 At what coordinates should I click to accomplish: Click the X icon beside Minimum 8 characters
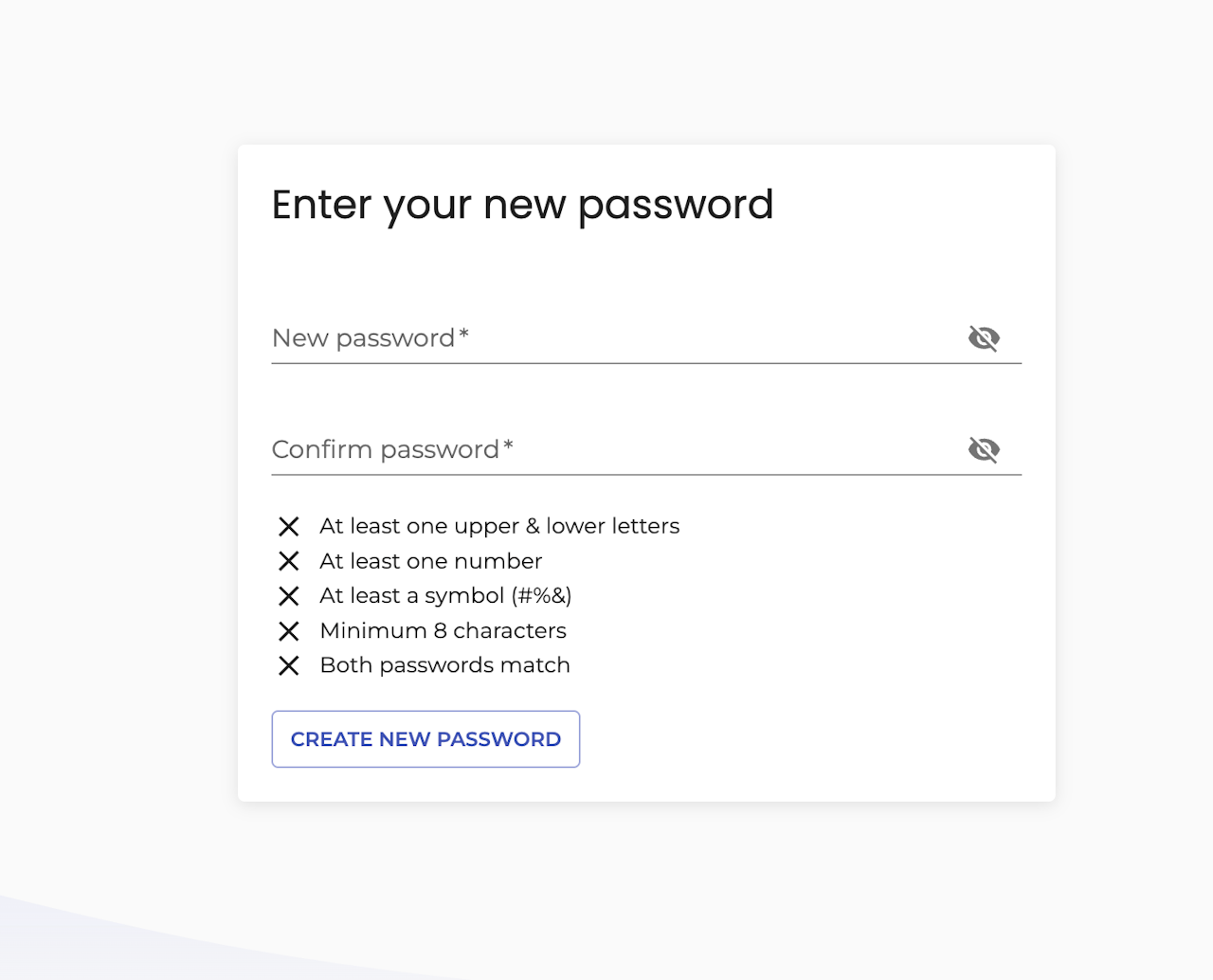[289, 631]
